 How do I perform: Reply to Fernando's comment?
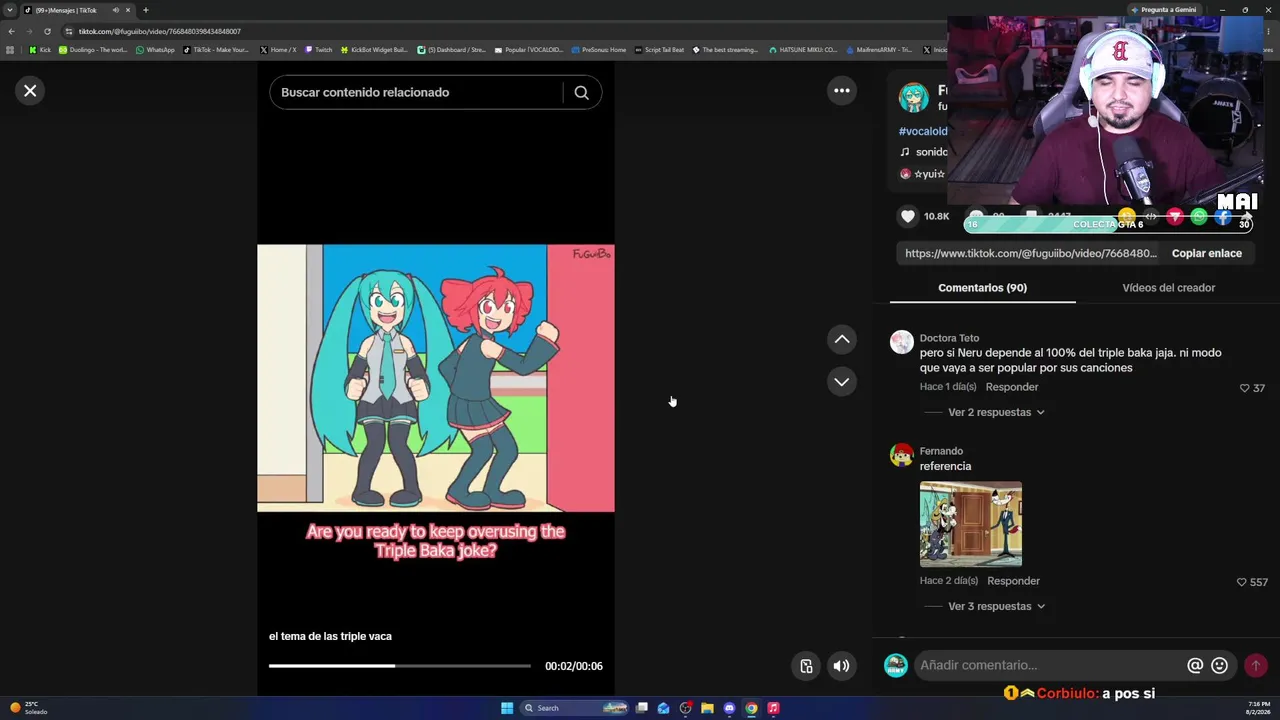click(1013, 581)
